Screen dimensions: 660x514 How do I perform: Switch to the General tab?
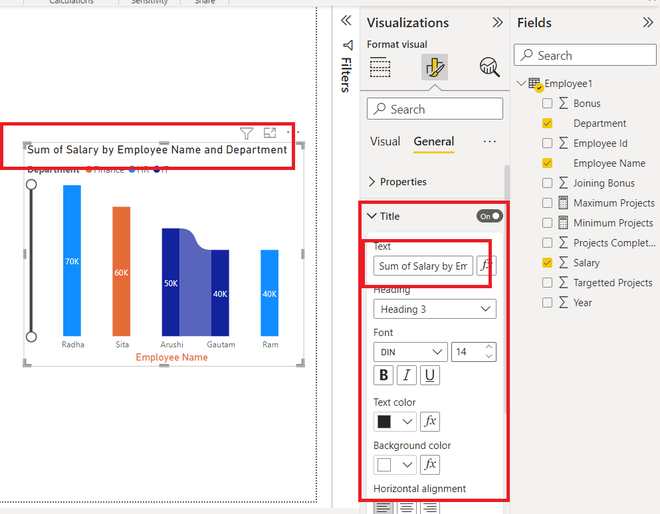(434, 141)
